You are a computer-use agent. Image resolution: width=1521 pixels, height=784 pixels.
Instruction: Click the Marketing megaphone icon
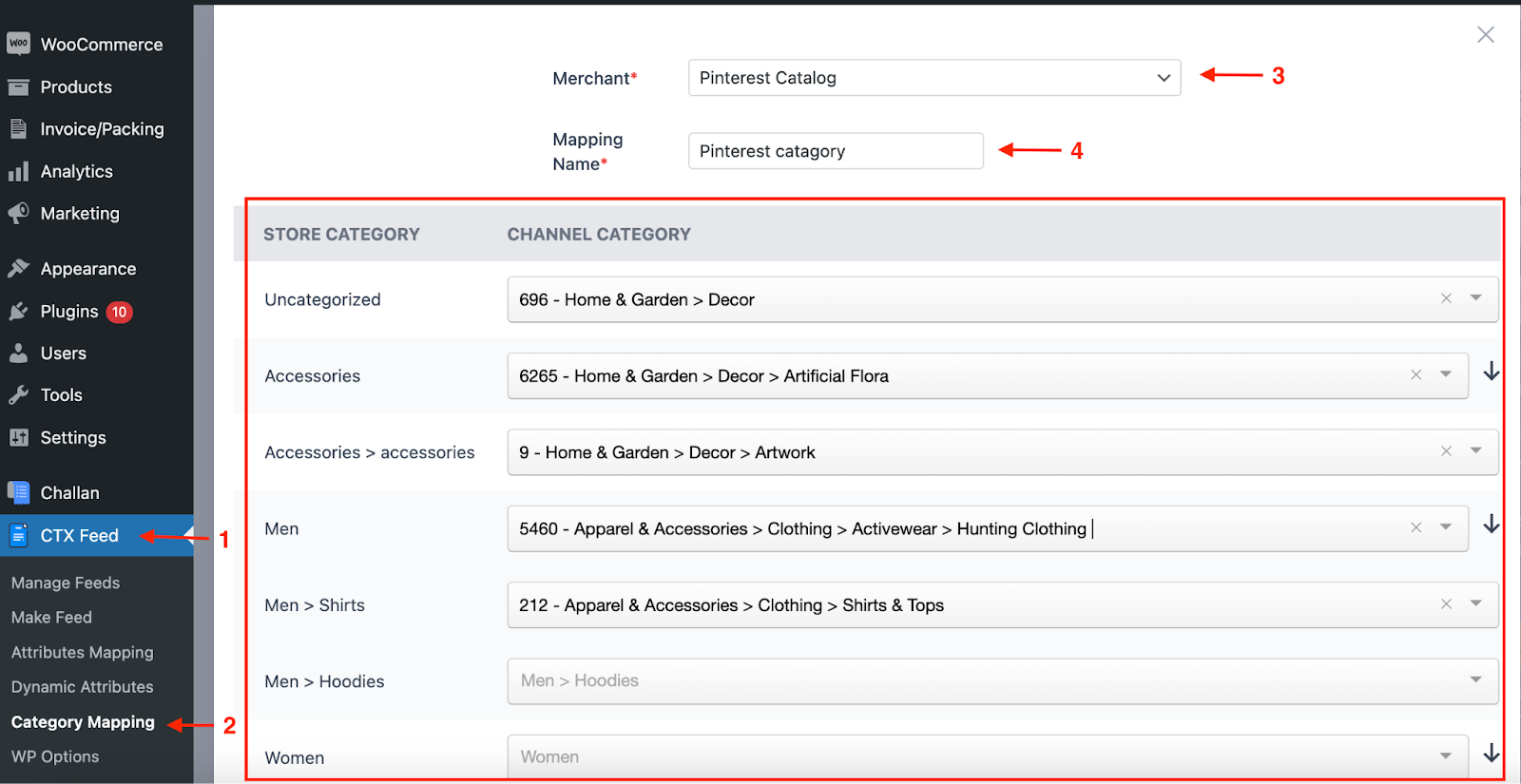[18, 214]
